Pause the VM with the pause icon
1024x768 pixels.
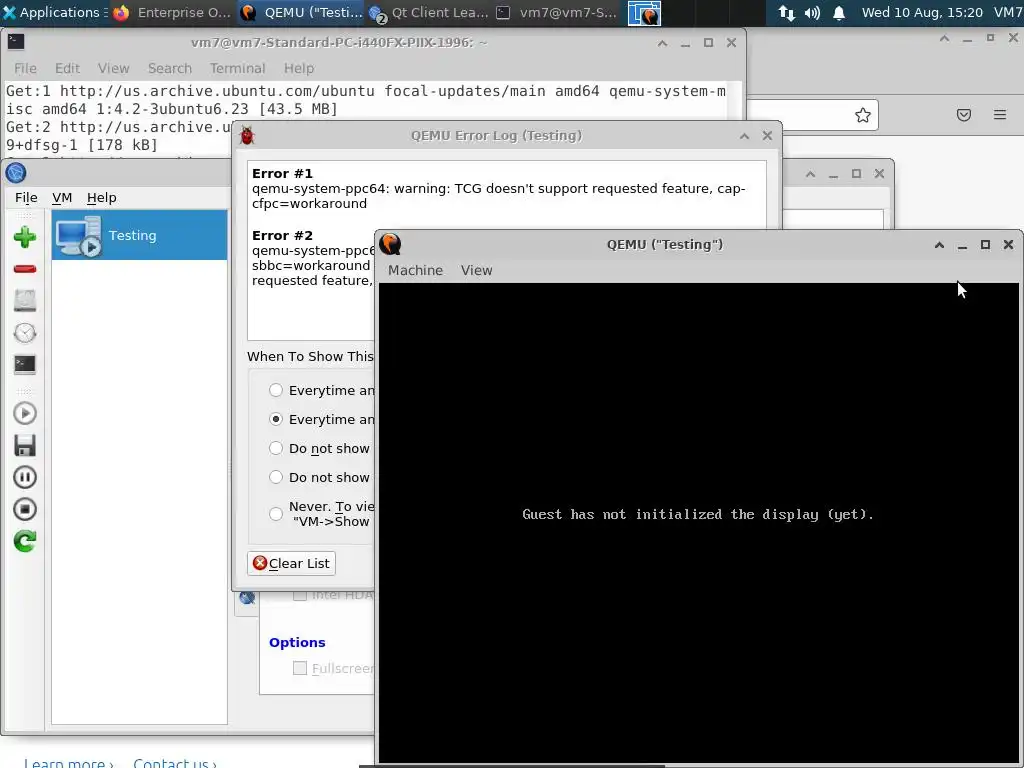click(x=25, y=477)
